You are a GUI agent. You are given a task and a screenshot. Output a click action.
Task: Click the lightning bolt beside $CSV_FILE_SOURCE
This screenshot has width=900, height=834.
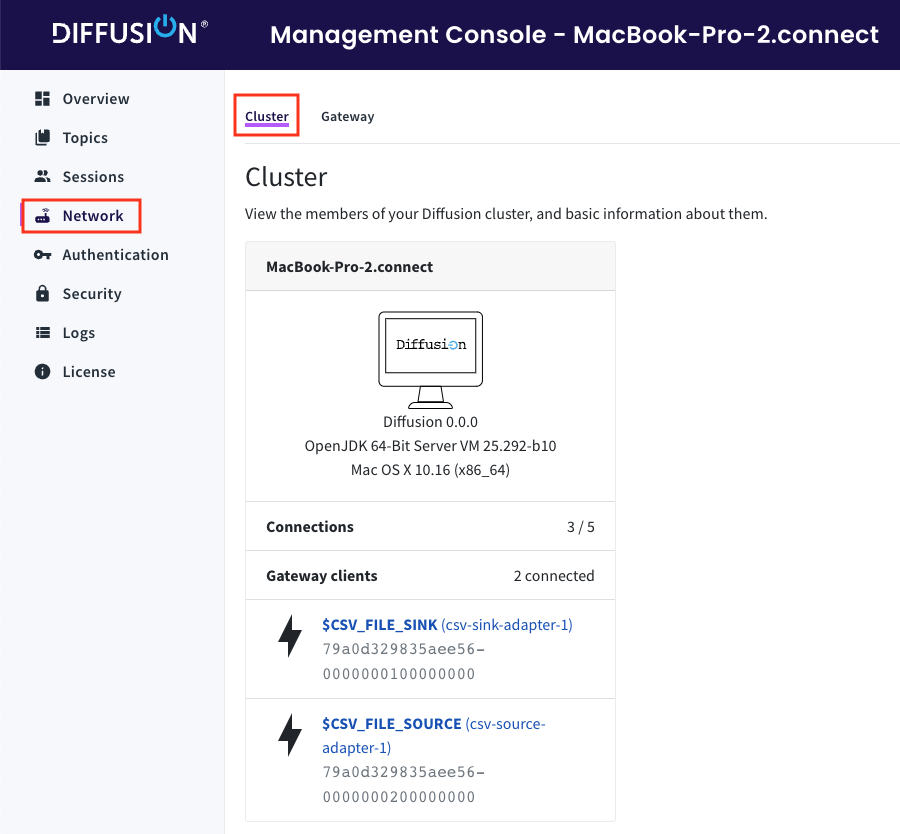click(x=290, y=735)
